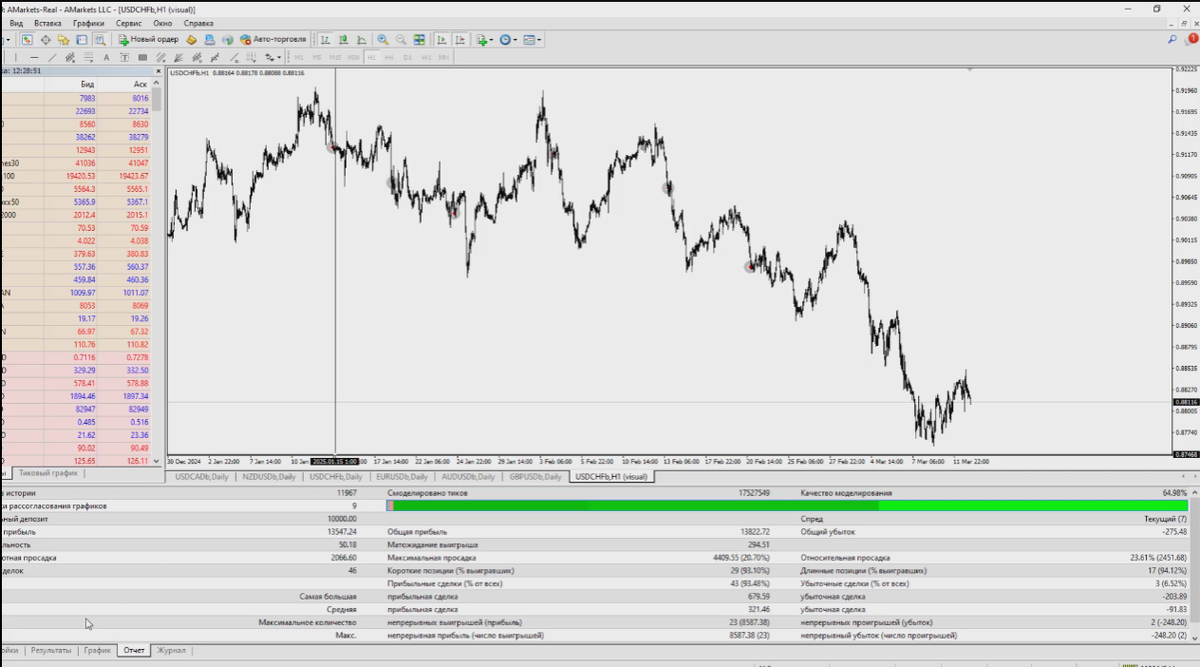Select the Text label tool A
The image size is (1200, 667).
coord(106,58)
